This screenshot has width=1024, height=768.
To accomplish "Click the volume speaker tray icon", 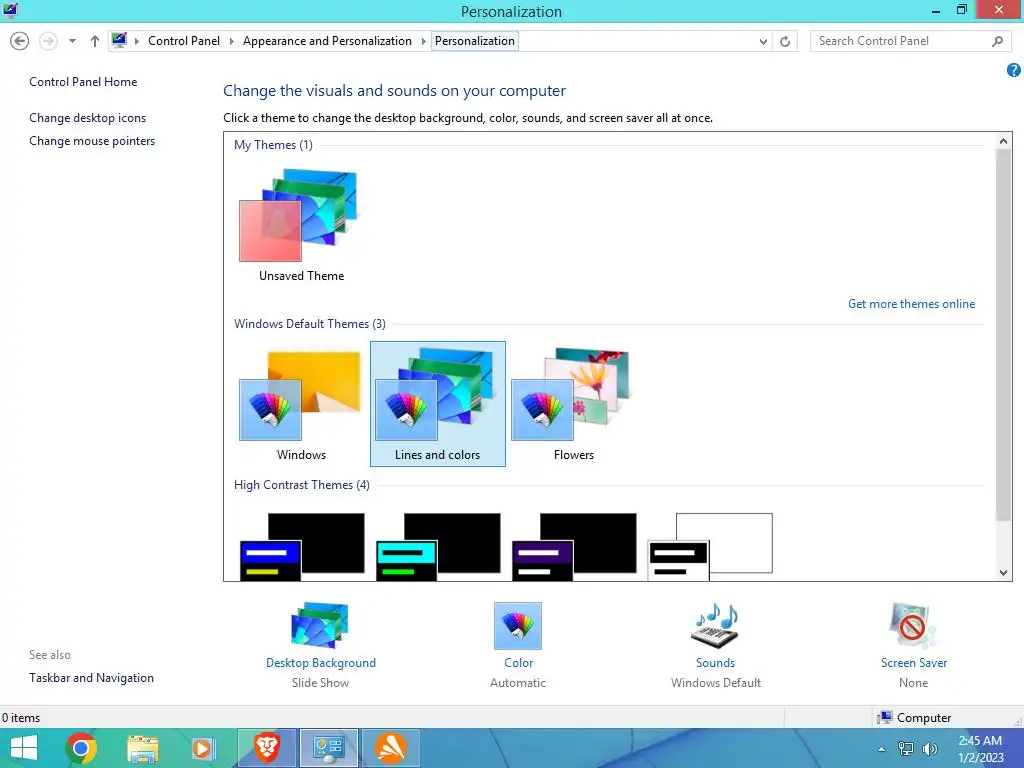I will coord(929,749).
